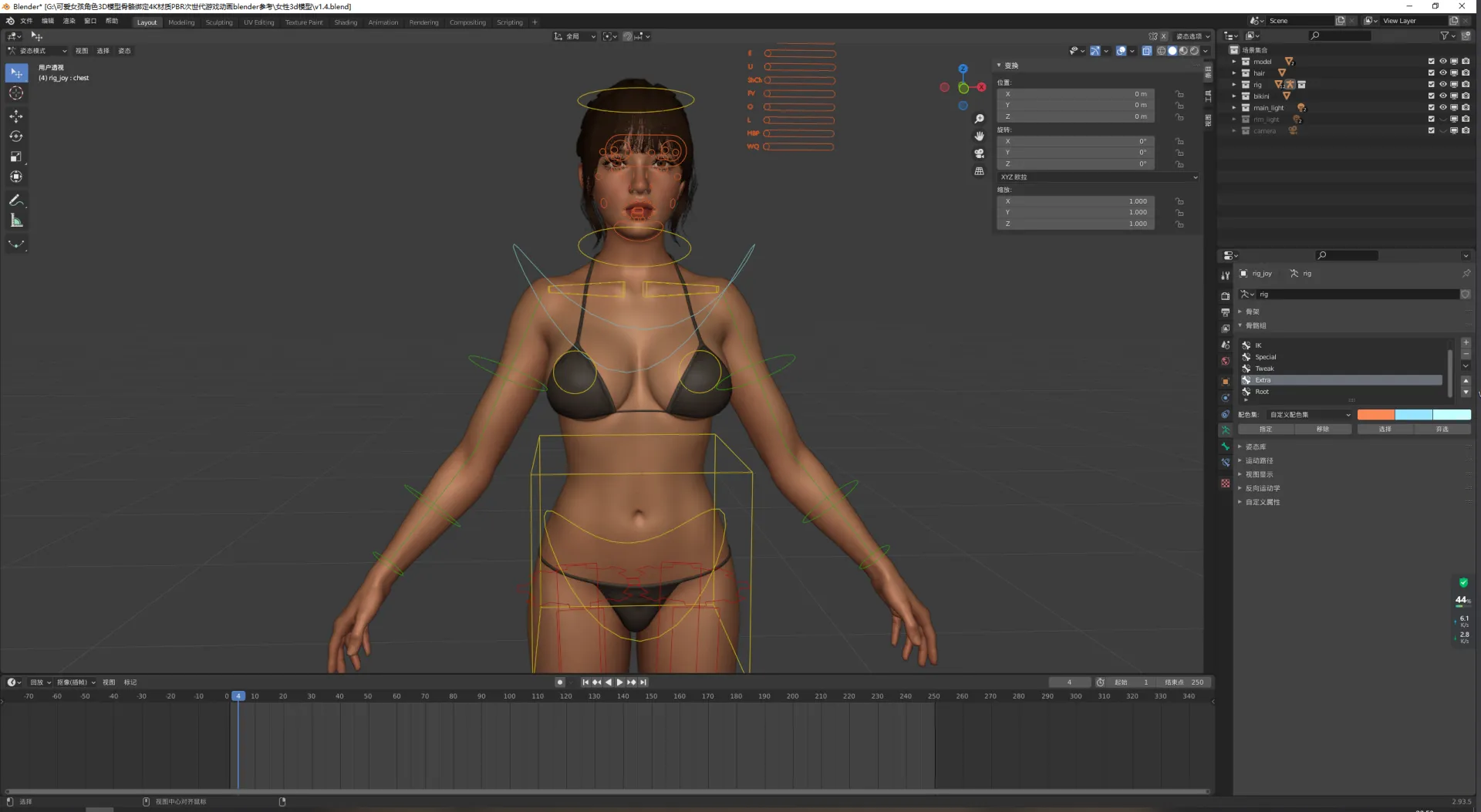Viewport: 1481px width, 812px height.
Task: Choose the Measure ruler tool
Action: 16,221
